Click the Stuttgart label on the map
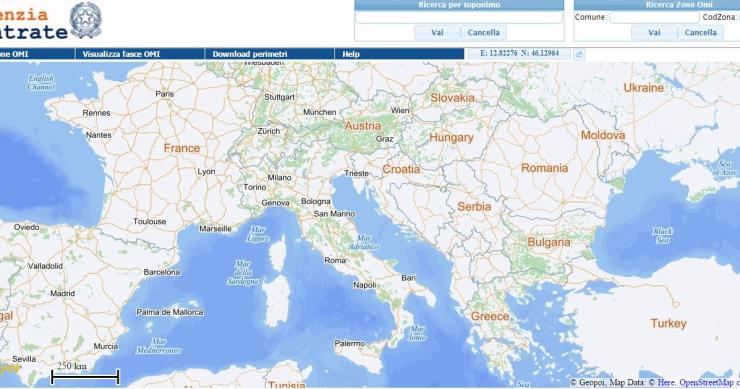The height and width of the screenshot is (389, 740). click(279, 97)
